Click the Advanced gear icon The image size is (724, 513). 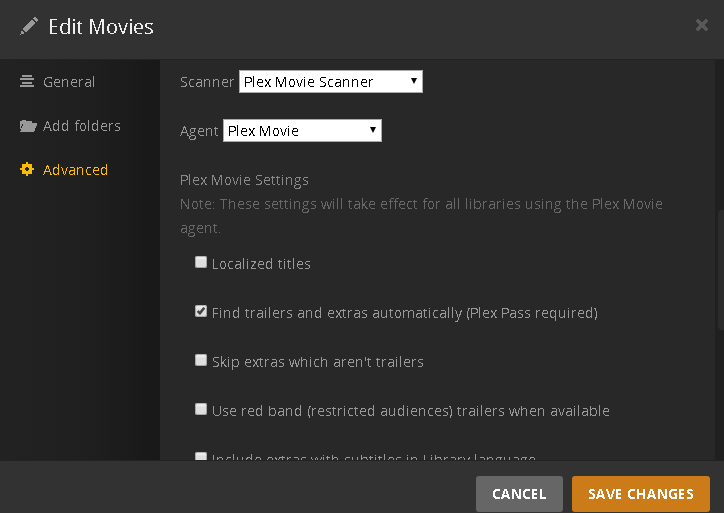tap(27, 170)
